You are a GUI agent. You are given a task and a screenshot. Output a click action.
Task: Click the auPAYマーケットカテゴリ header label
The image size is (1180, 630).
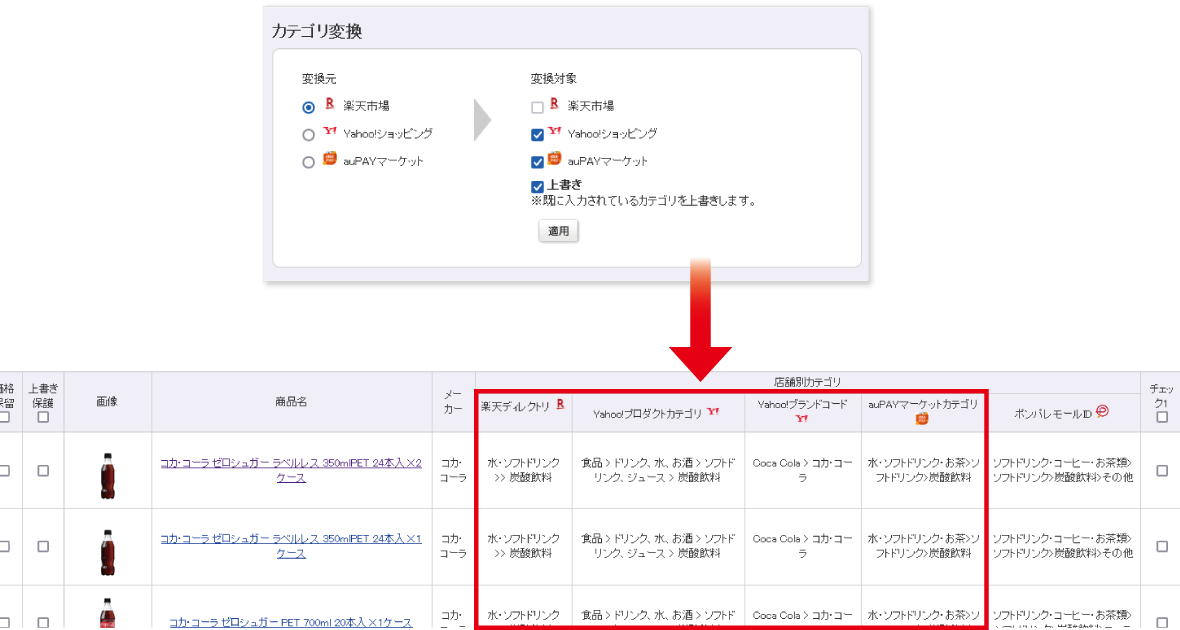coord(923,404)
